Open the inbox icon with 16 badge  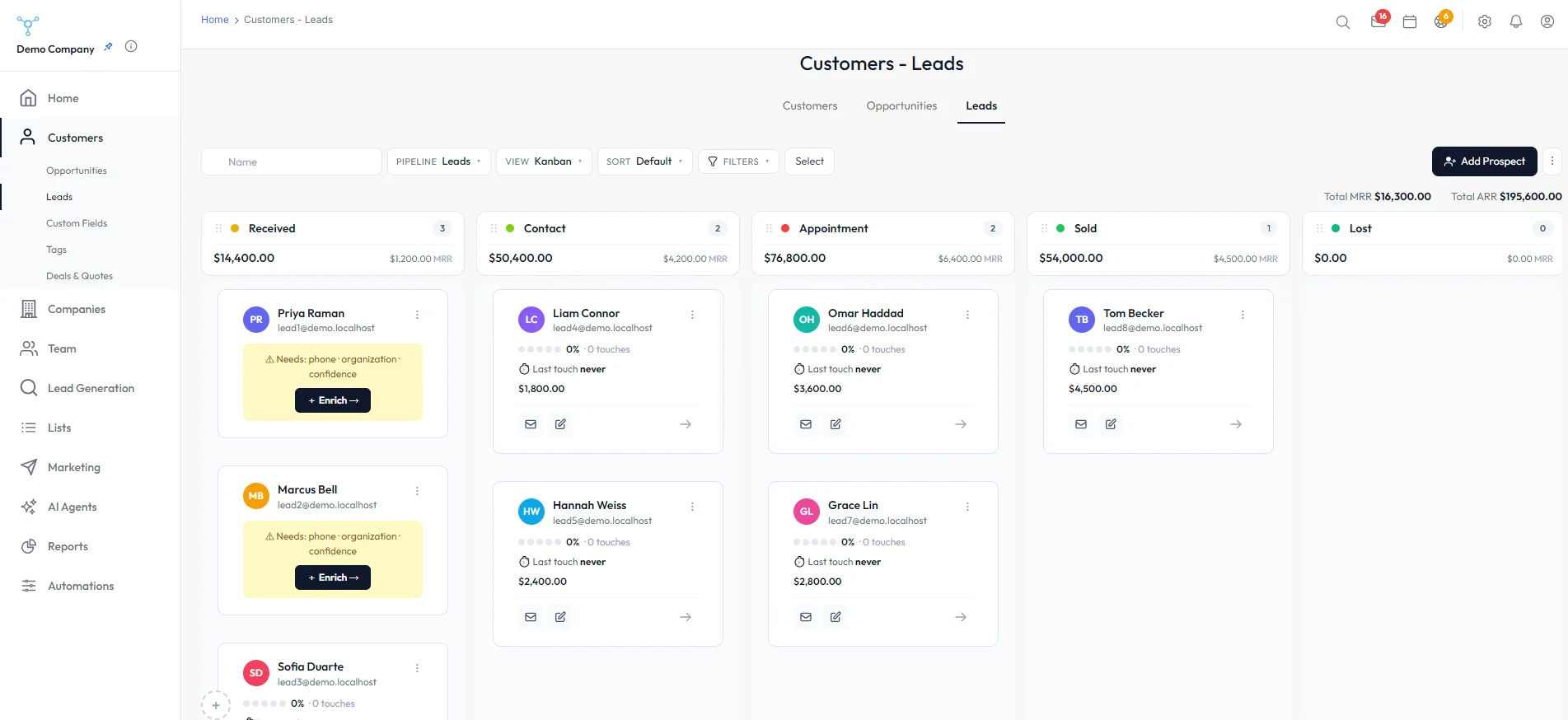click(x=1378, y=21)
